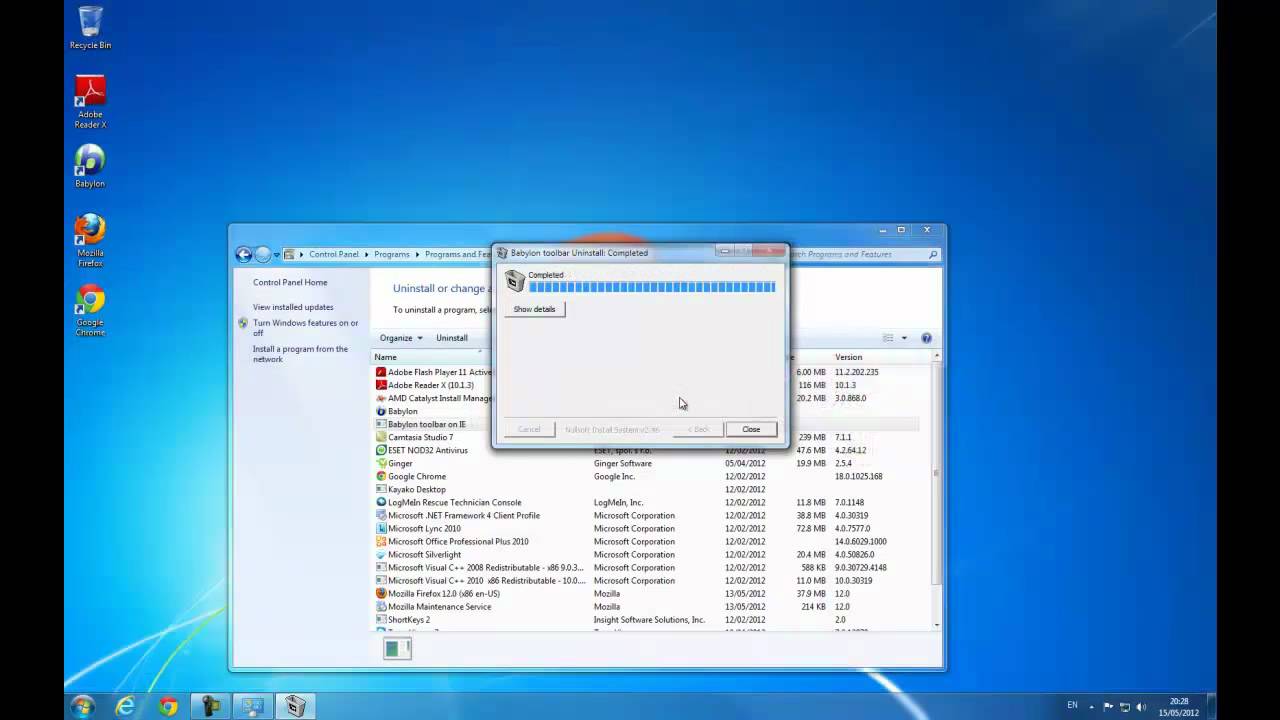
Task: Select Kayako Desktop row
Action: pos(646,489)
